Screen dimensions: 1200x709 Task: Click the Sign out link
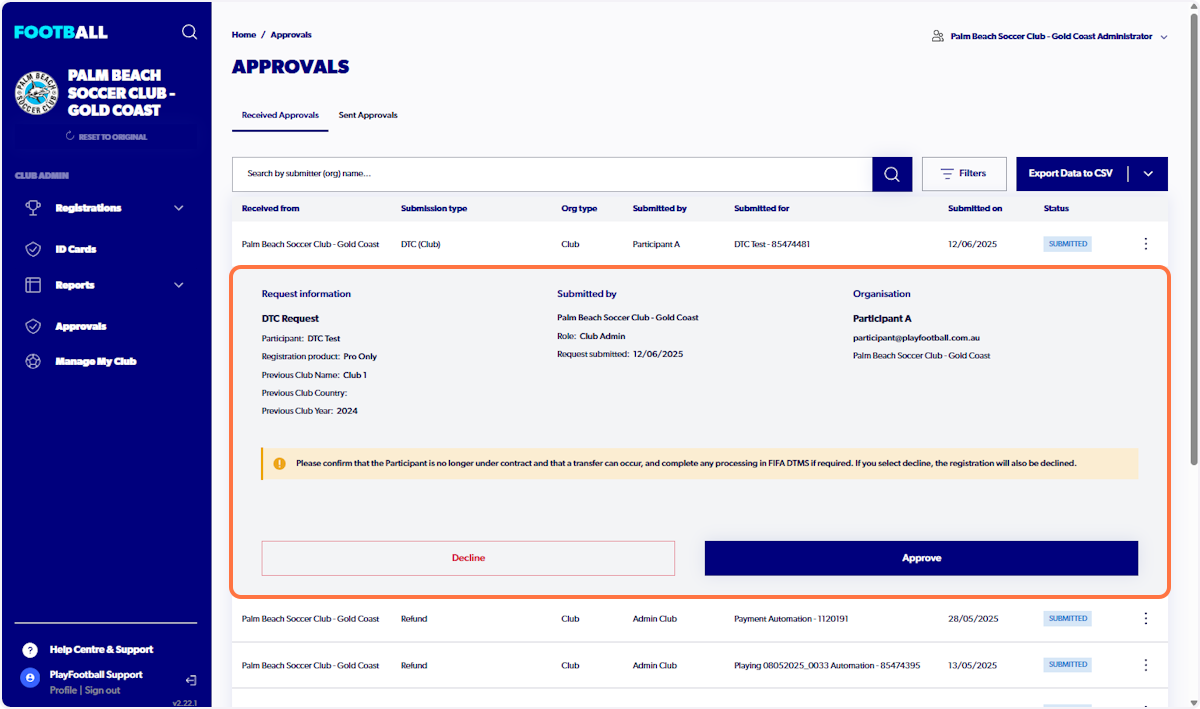pyautogui.click(x=102, y=690)
